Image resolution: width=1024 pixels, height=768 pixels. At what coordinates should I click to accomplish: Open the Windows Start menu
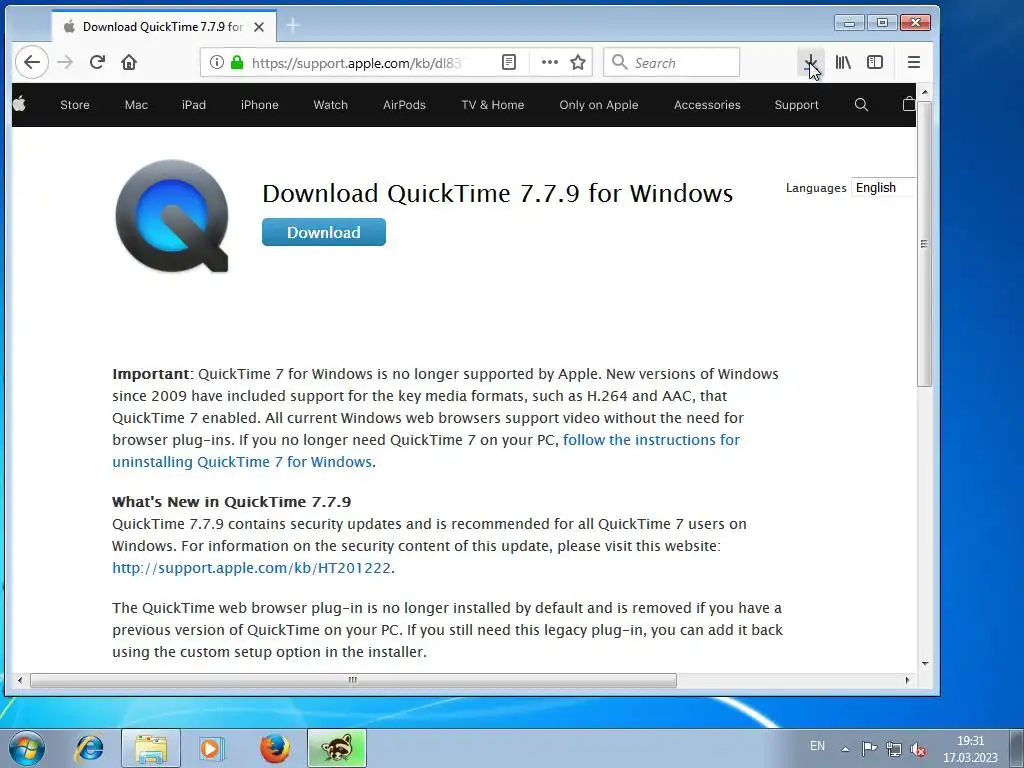[26, 748]
